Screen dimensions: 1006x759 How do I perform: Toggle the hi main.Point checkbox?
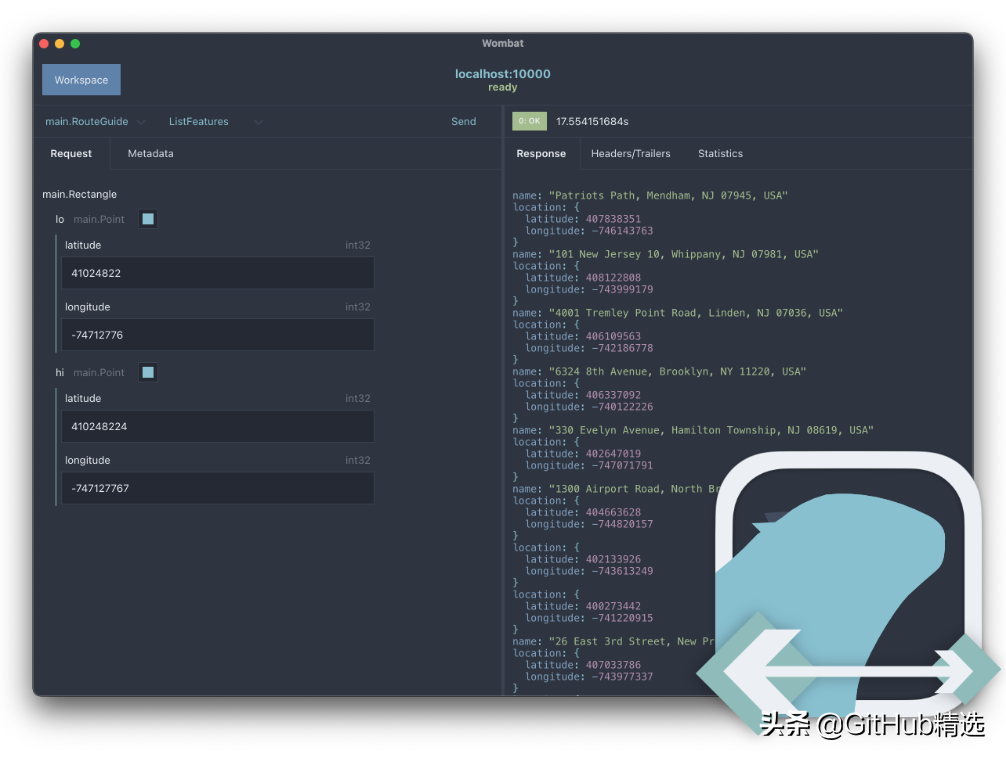point(148,372)
